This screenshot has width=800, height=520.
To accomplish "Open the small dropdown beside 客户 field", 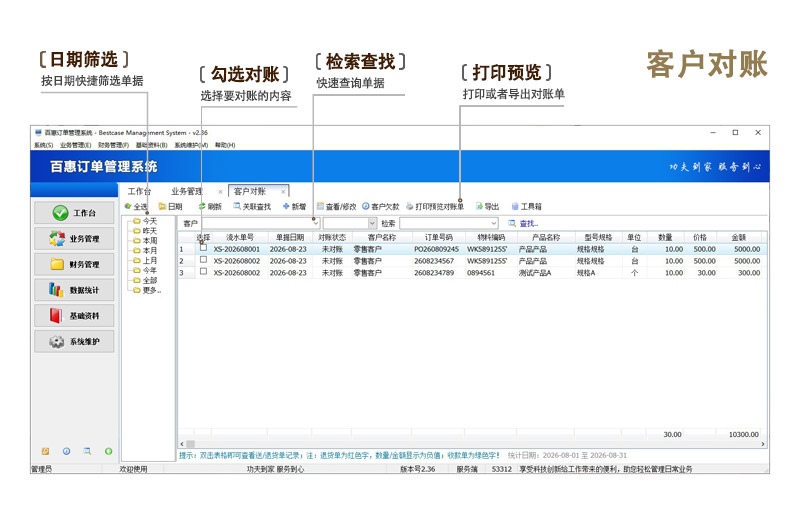I will click(372, 223).
